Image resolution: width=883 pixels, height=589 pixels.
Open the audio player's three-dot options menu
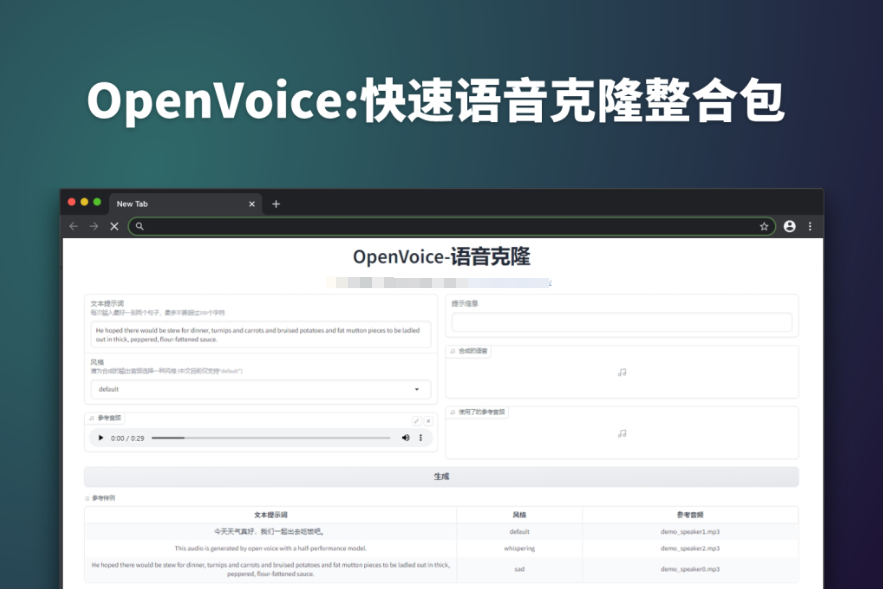tap(421, 438)
